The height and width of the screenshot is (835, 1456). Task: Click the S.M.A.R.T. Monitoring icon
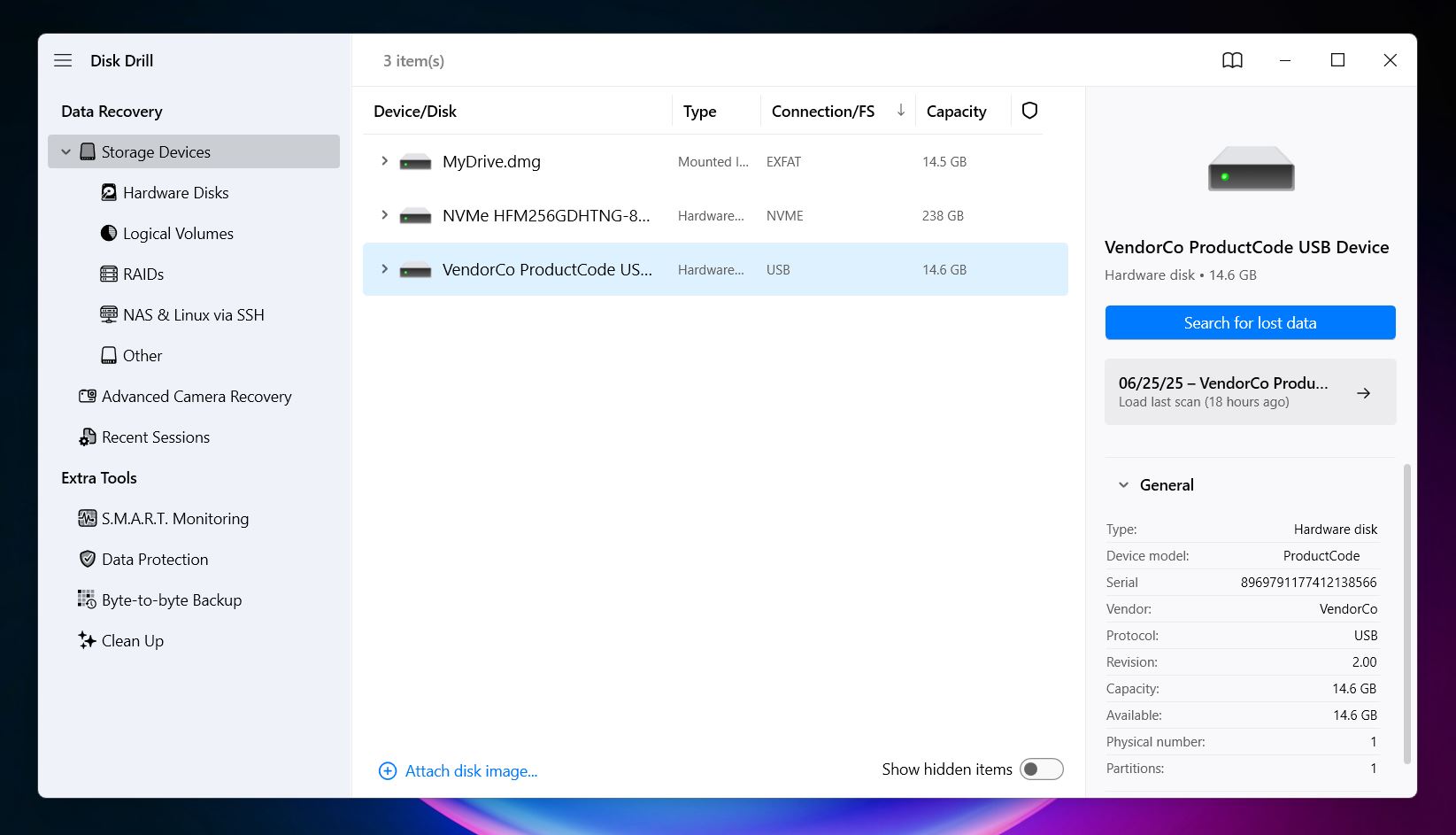[88, 518]
